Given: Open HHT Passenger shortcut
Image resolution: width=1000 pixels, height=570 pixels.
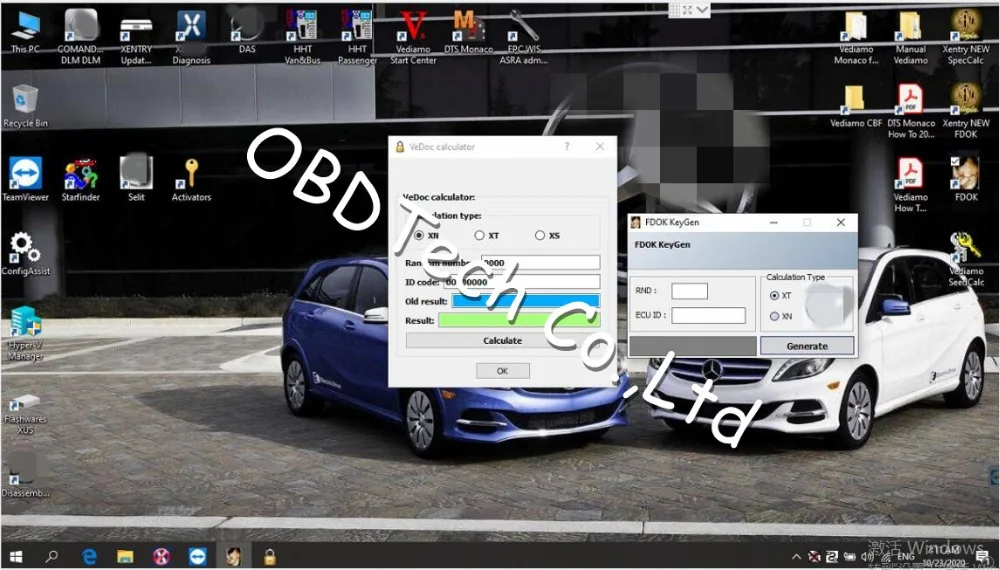Looking at the screenshot, I should [357, 37].
